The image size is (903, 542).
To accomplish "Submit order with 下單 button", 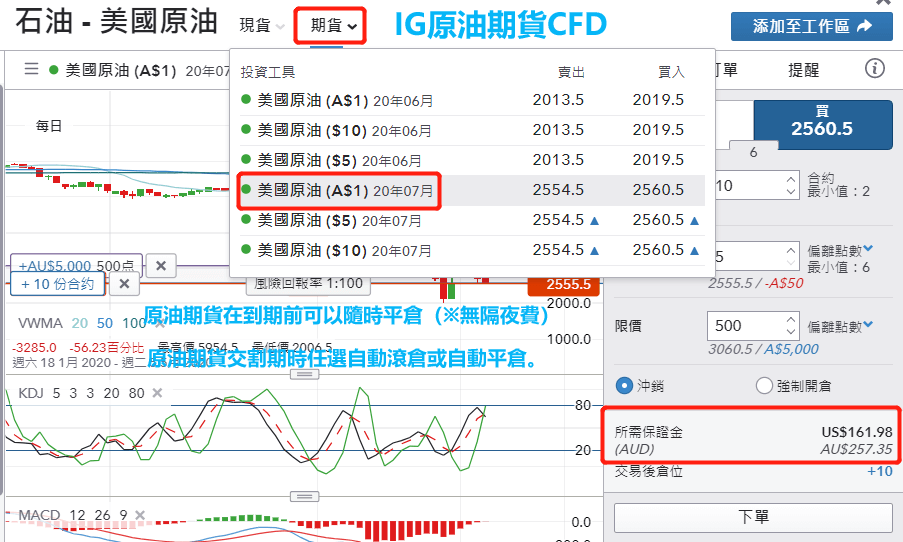I will coord(753,517).
